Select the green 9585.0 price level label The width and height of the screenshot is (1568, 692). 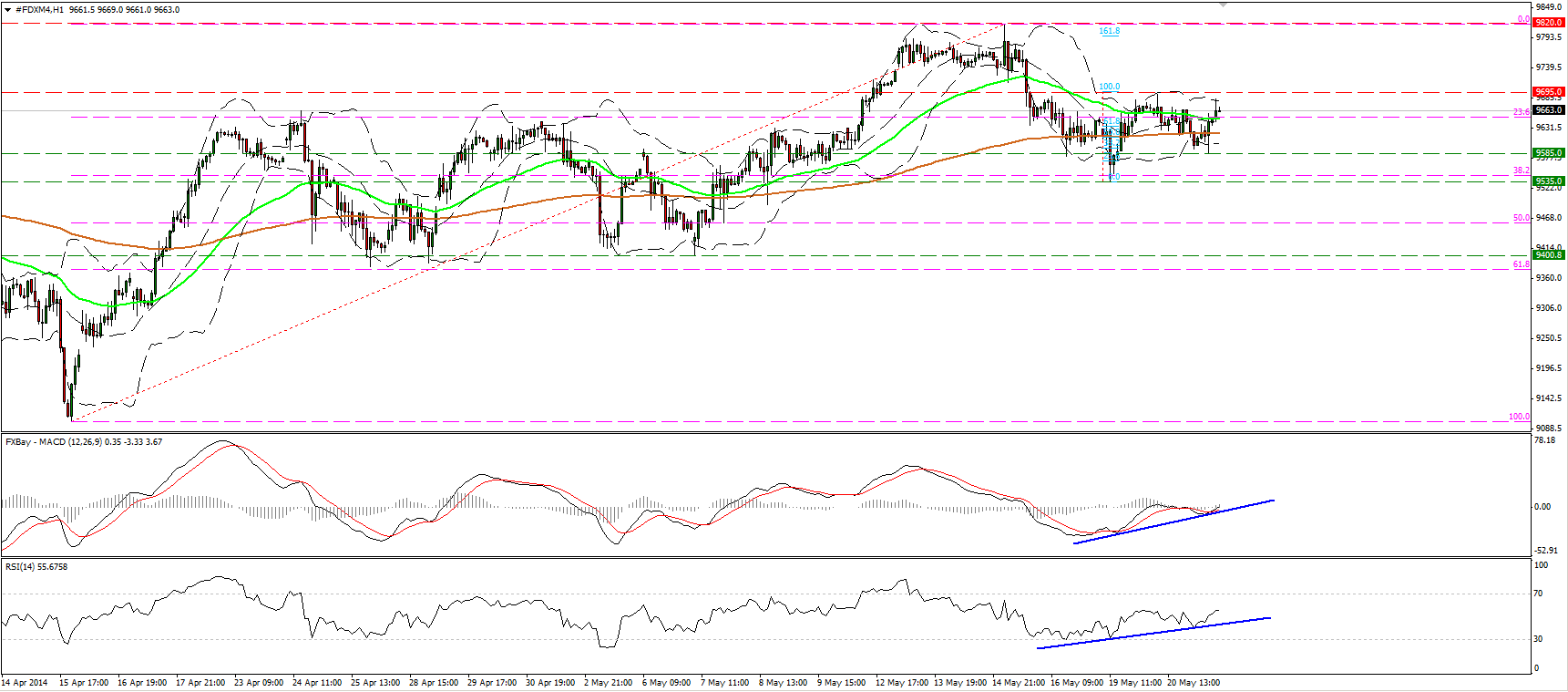click(x=1549, y=153)
